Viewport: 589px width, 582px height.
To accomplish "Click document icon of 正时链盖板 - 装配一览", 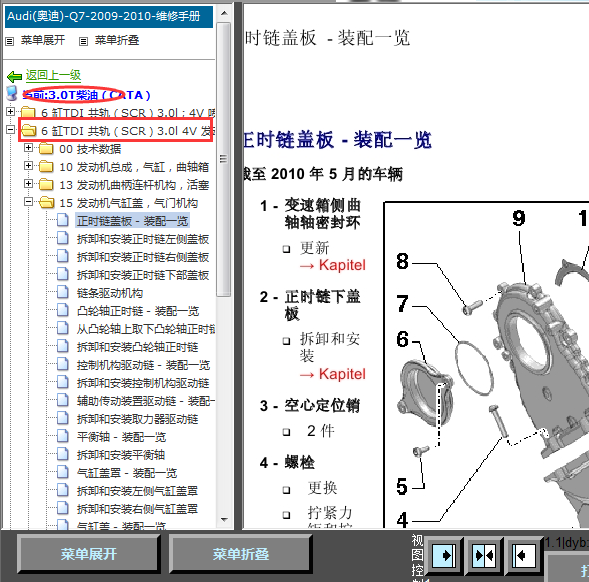I will pyautogui.click(x=63, y=221).
